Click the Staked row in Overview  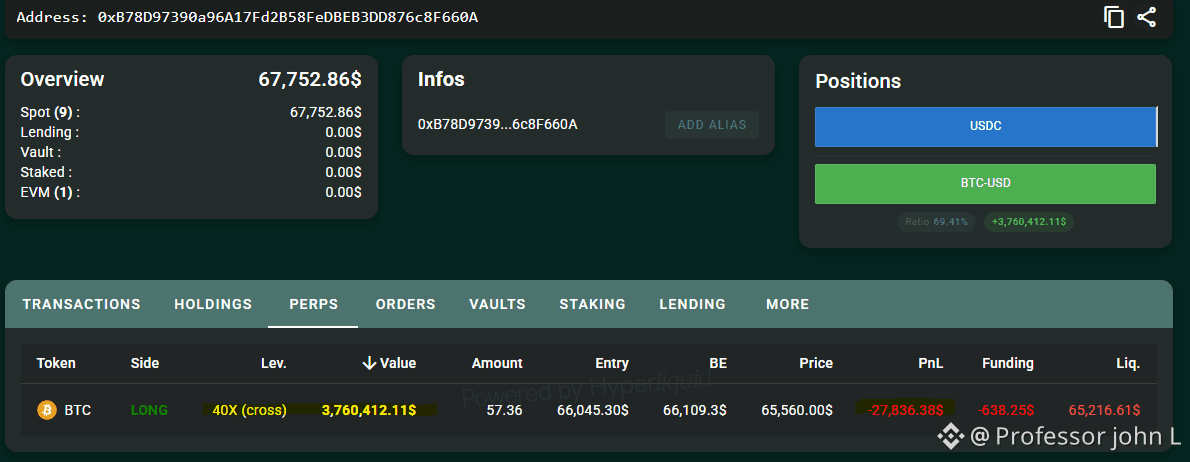(x=190, y=172)
